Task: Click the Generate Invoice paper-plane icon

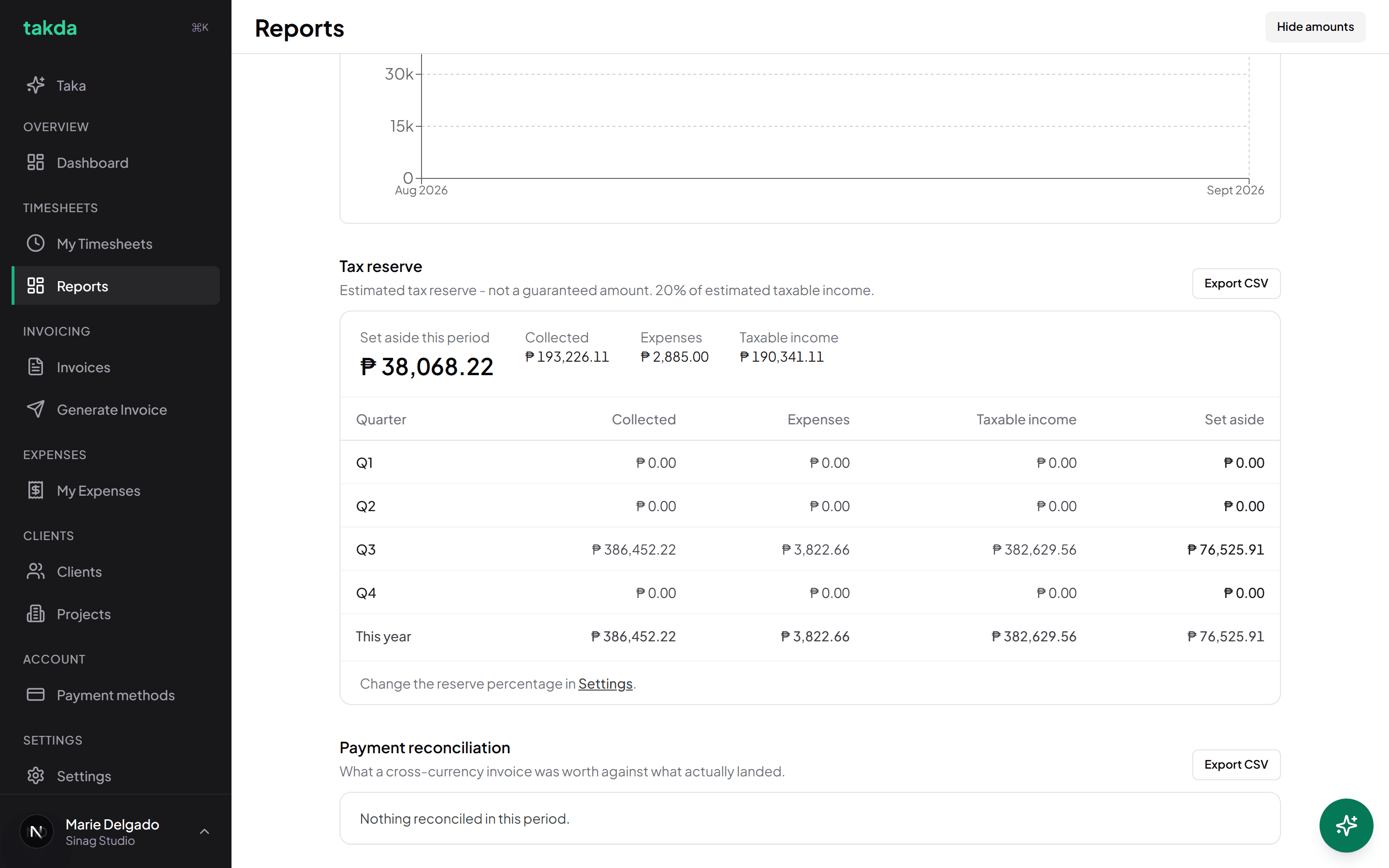Action: coord(36,409)
